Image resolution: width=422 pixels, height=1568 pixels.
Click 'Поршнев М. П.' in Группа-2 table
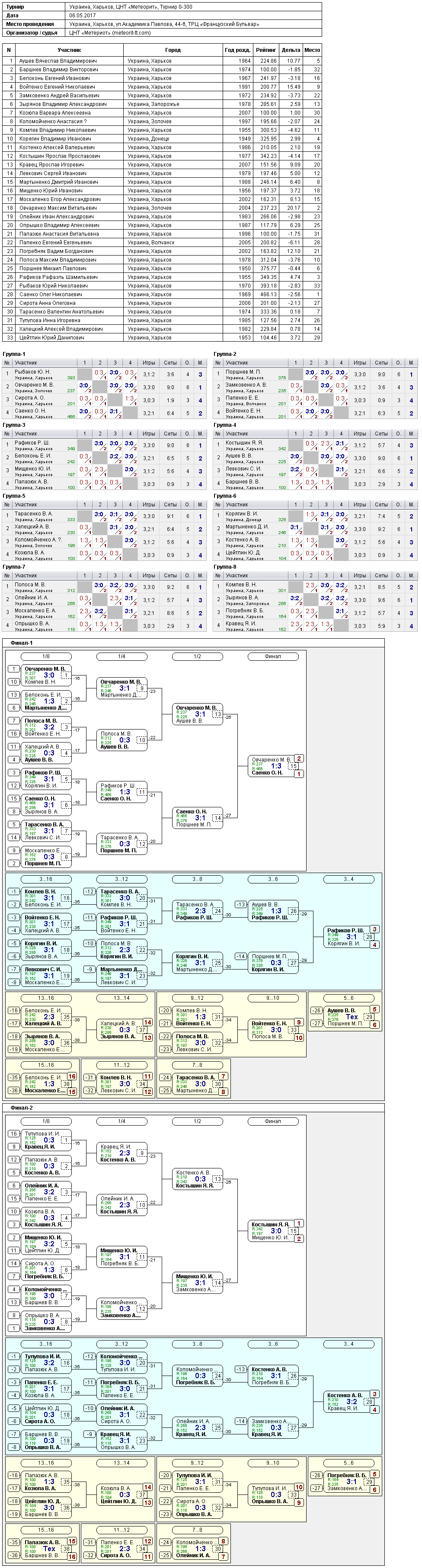[x=243, y=372]
